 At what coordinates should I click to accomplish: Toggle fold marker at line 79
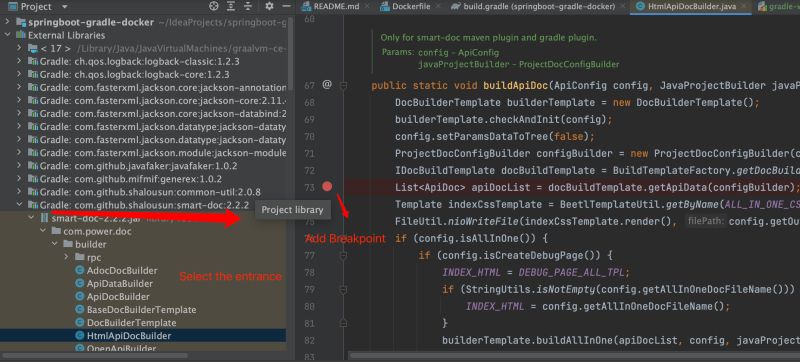pyautogui.click(x=343, y=290)
